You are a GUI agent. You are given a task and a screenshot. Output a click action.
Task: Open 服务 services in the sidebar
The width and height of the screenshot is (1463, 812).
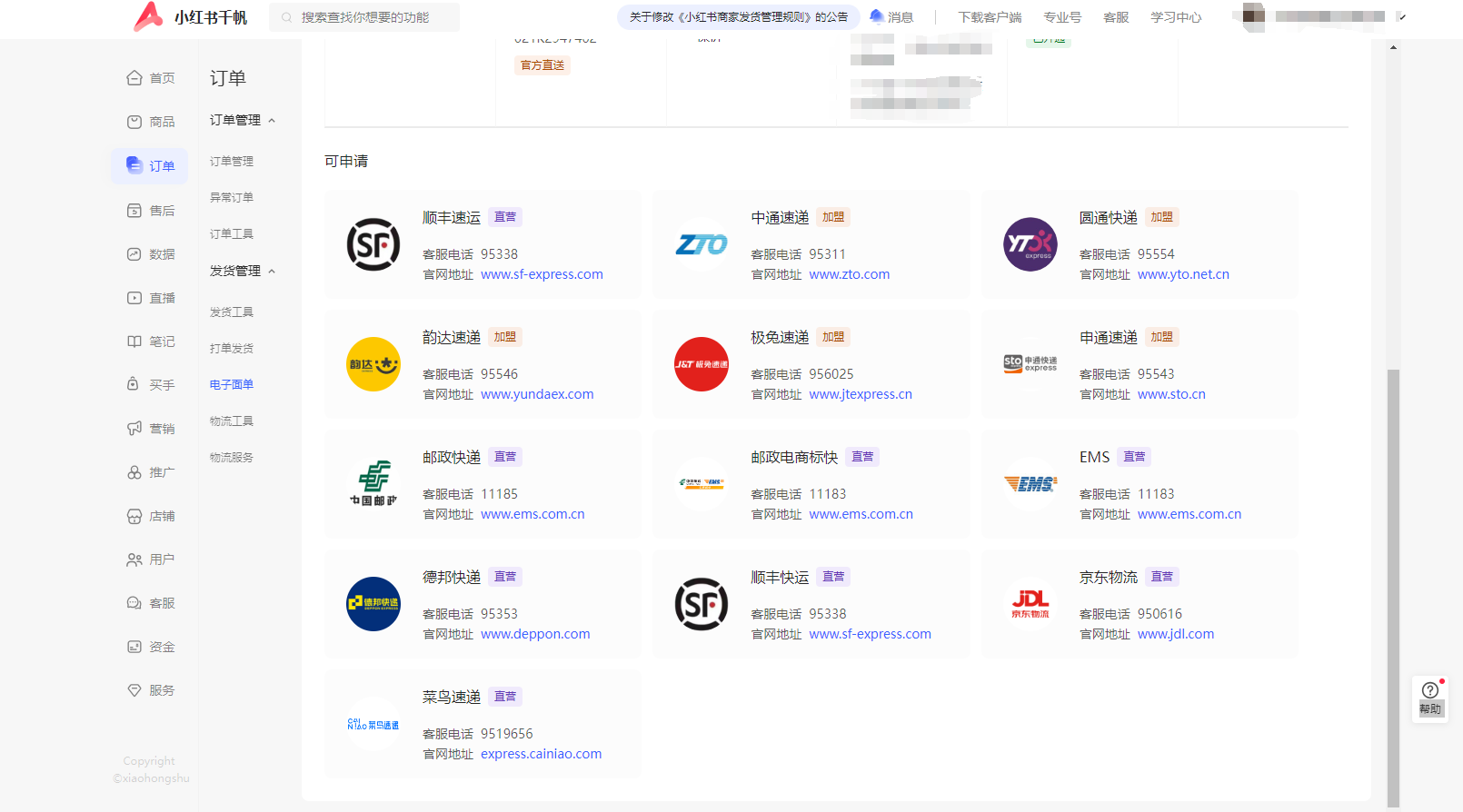coord(150,690)
